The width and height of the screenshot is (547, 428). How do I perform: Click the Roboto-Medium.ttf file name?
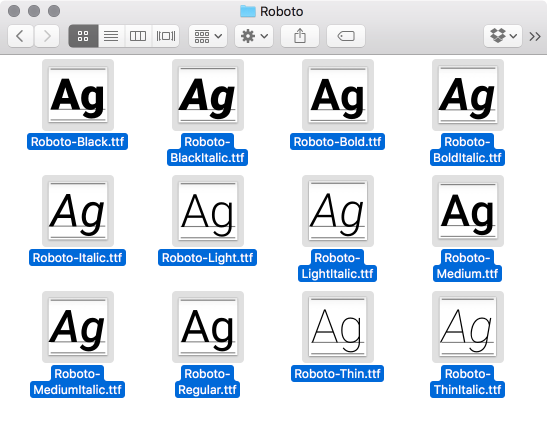click(467, 265)
